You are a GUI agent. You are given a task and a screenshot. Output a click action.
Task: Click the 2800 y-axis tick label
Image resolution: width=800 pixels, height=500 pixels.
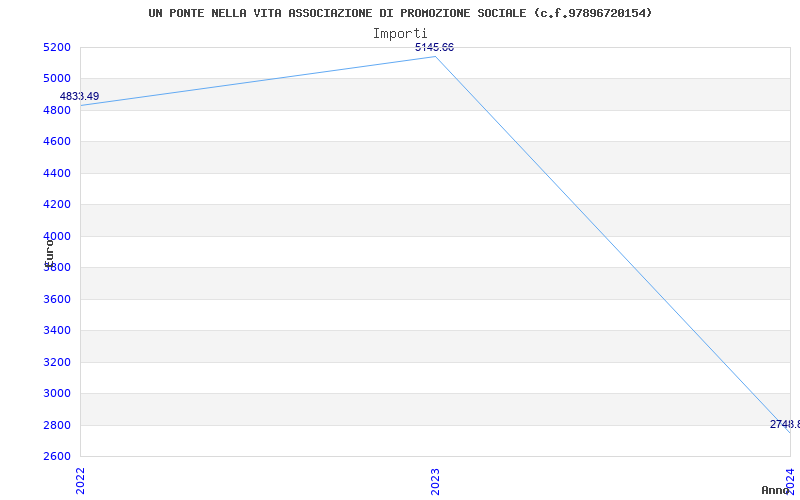click(x=57, y=425)
